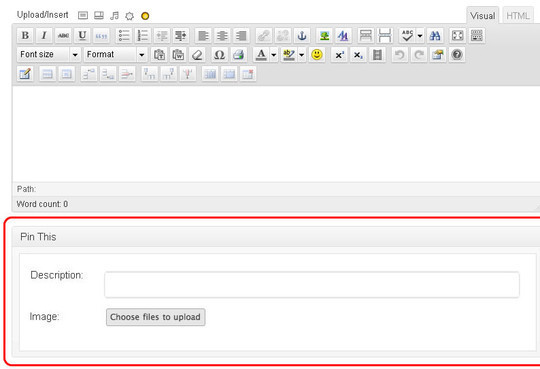Screen dimensions: 540x369
Task: Toggle the kitchen sink toolbar
Action: pyautogui.click(x=477, y=35)
